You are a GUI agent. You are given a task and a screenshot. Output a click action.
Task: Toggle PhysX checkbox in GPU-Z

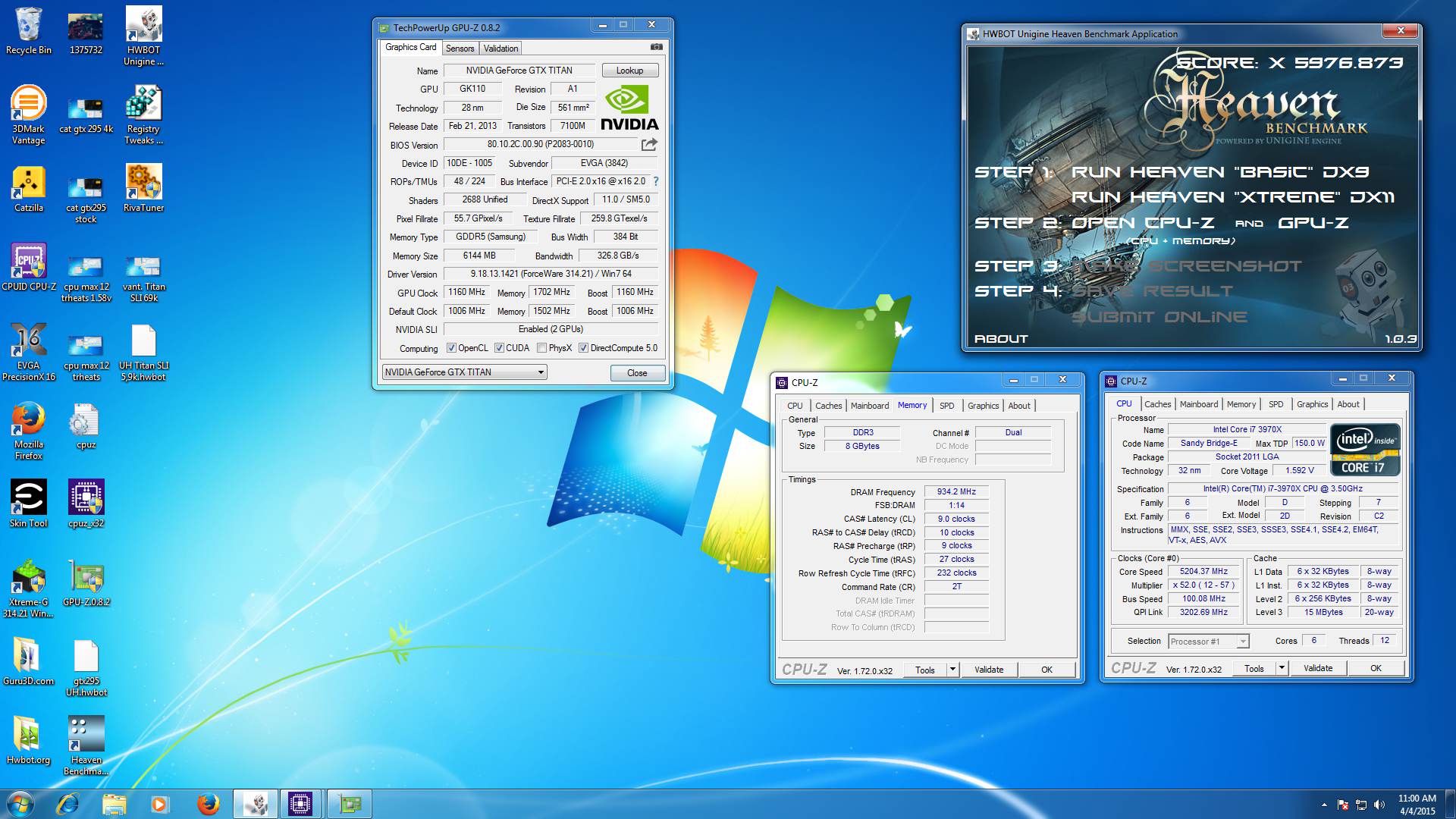tap(541, 348)
